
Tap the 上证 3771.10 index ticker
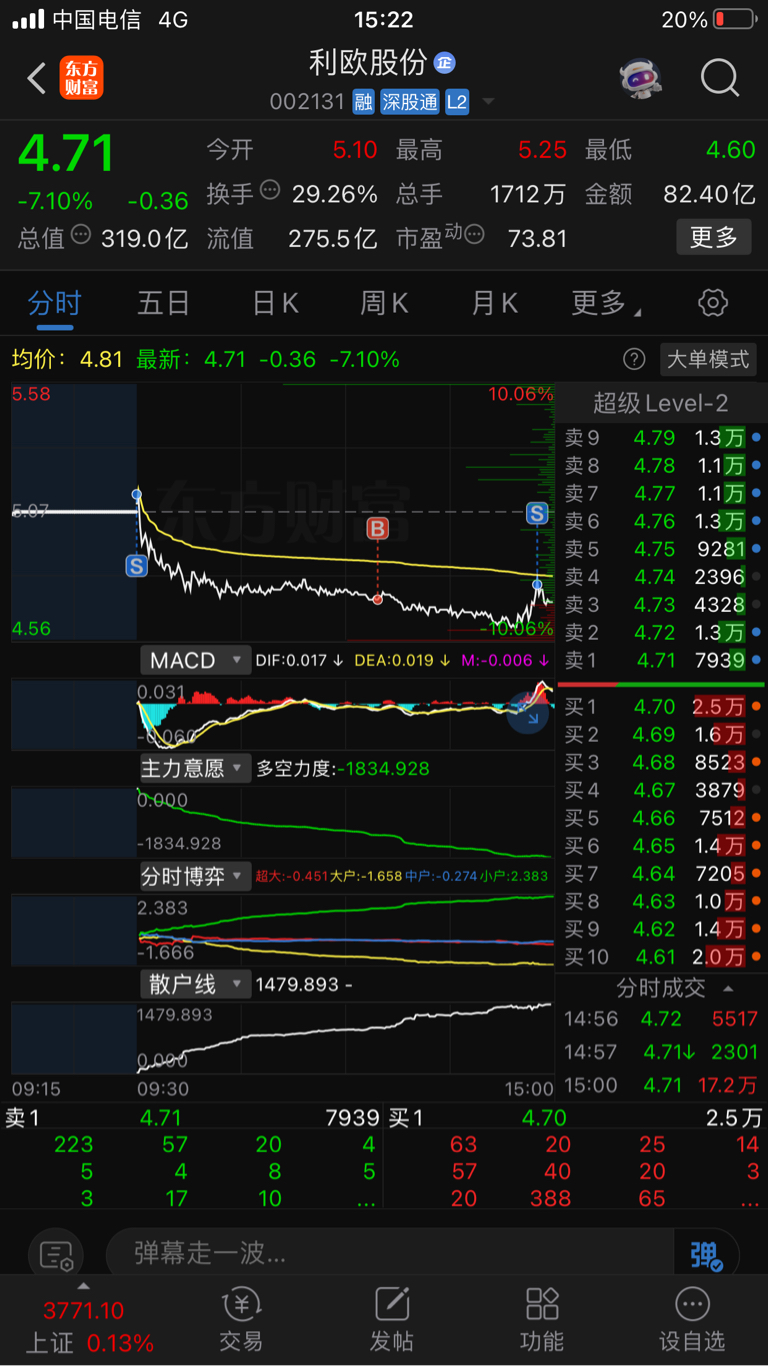[90, 1325]
